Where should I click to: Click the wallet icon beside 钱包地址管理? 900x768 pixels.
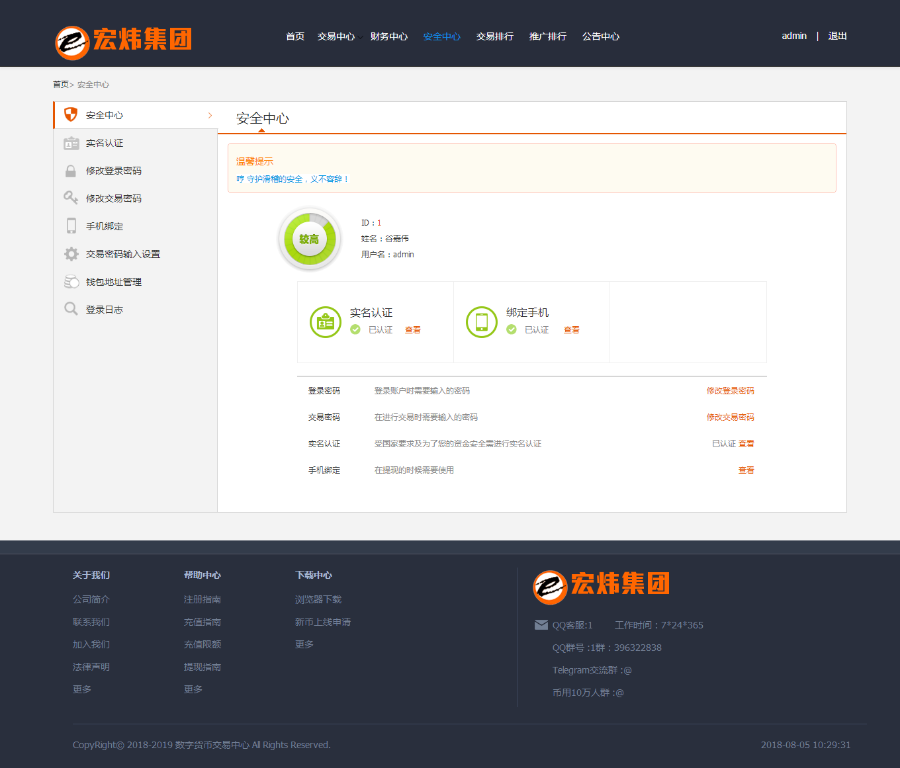[70, 281]
